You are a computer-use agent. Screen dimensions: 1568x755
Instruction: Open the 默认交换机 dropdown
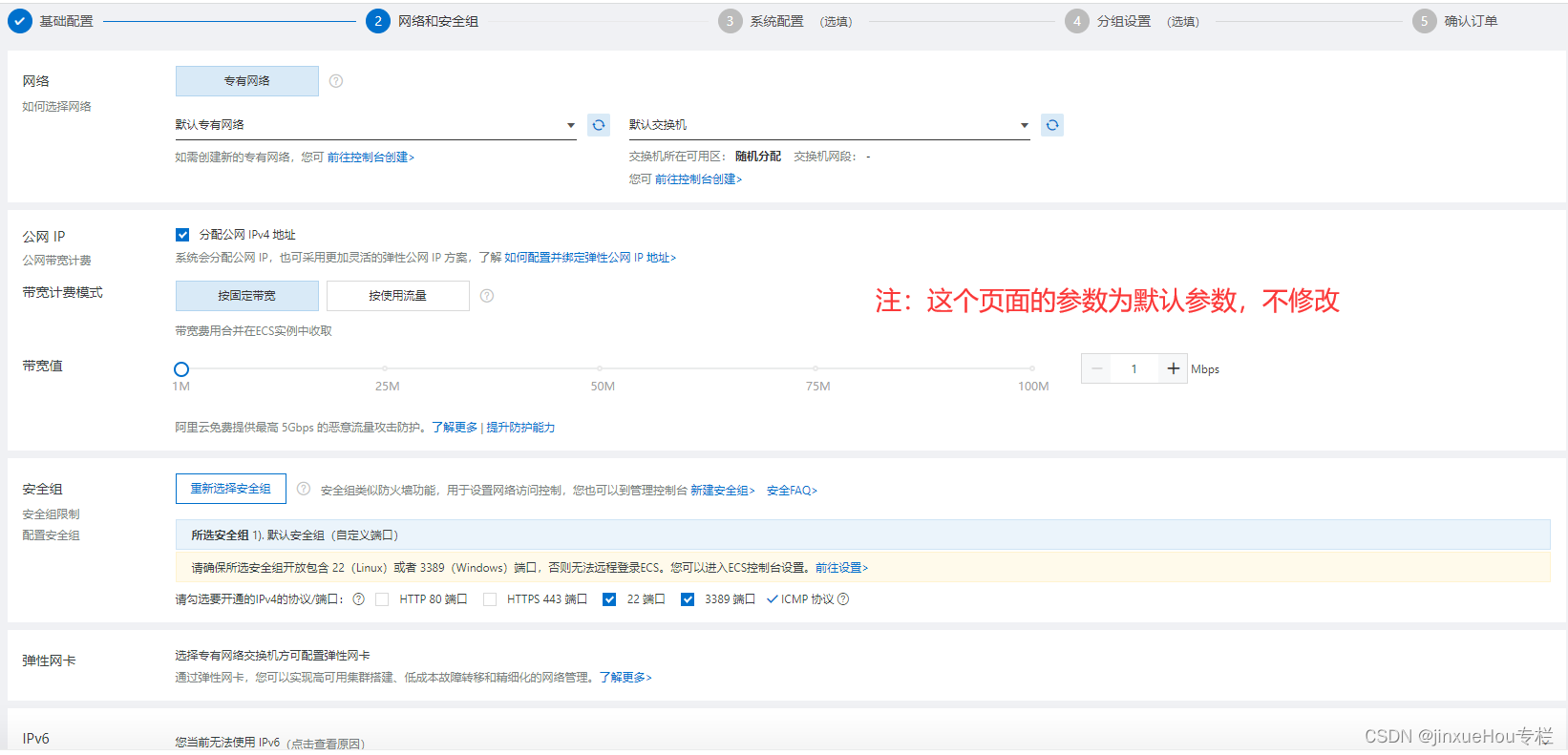[x=829, y=125]
